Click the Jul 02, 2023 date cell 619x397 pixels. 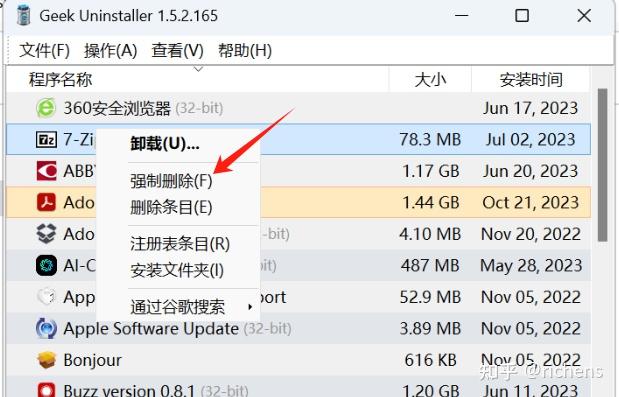[530, 139]
